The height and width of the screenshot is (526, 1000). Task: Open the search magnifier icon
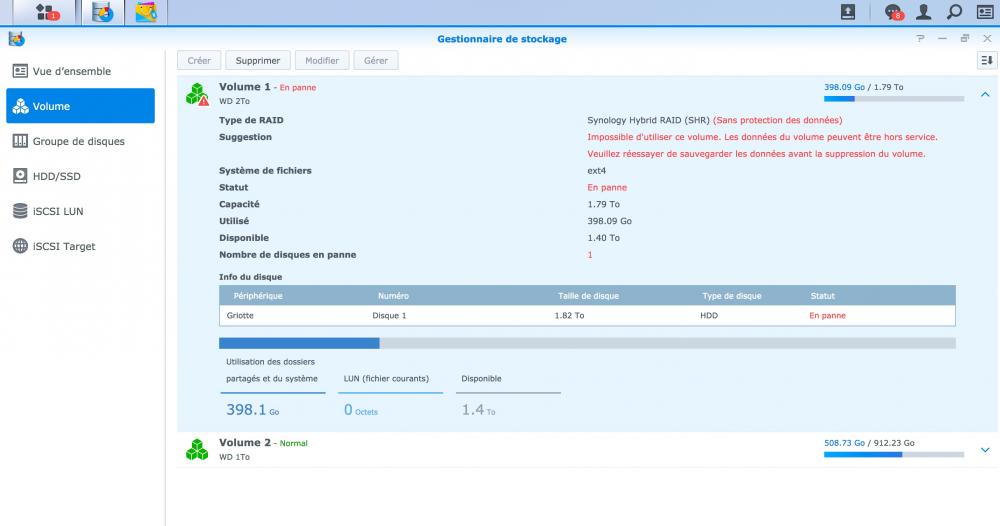pyautogui.click(x=954, y=11)
